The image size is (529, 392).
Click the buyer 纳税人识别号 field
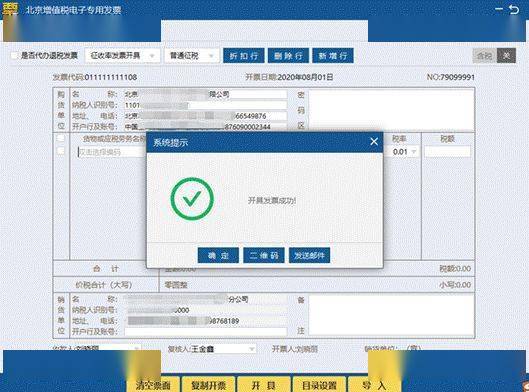click(x=206, y=105)
